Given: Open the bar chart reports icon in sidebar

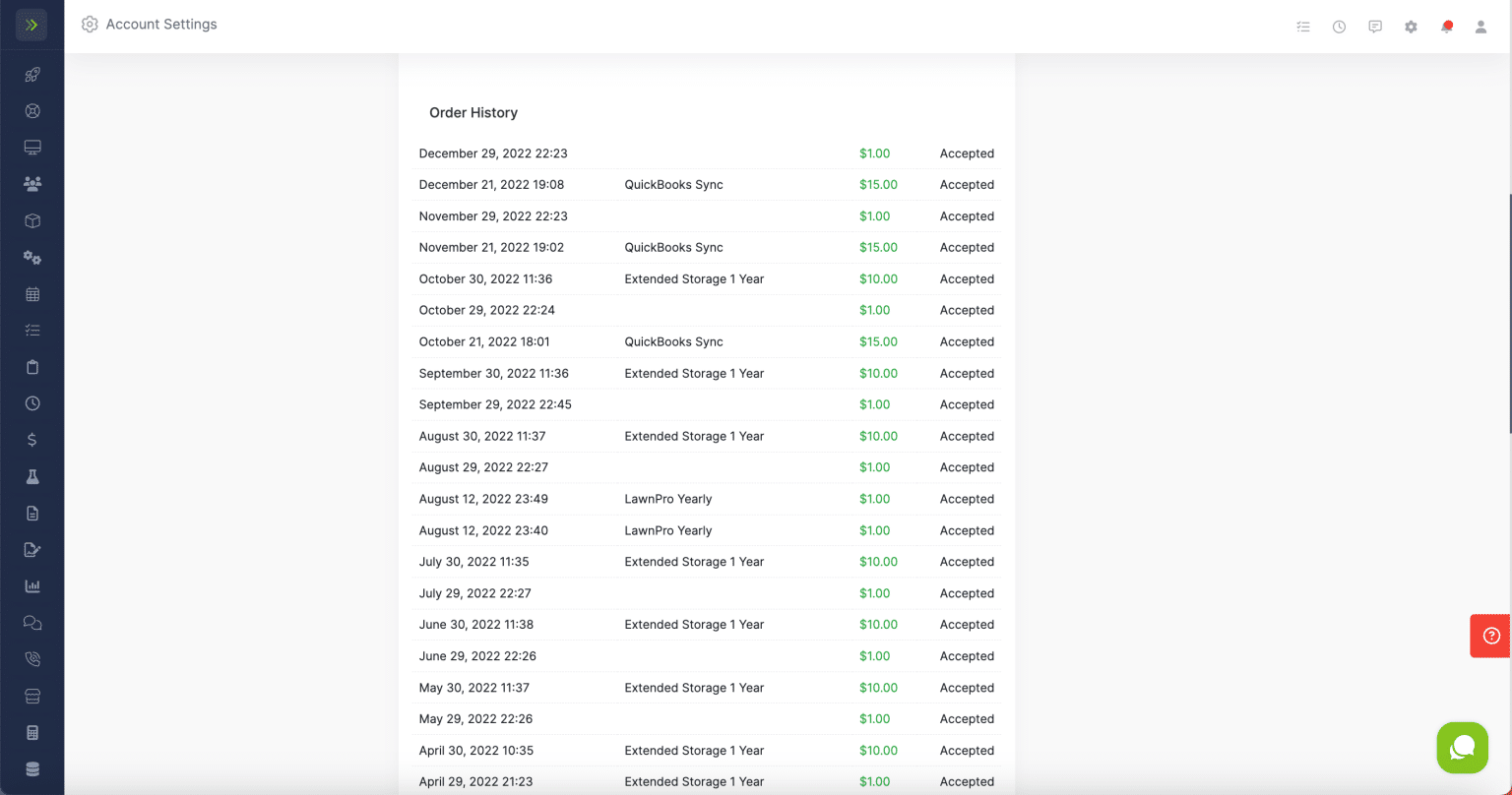Looking at the screenshot, I should click(x=31, y=584).
